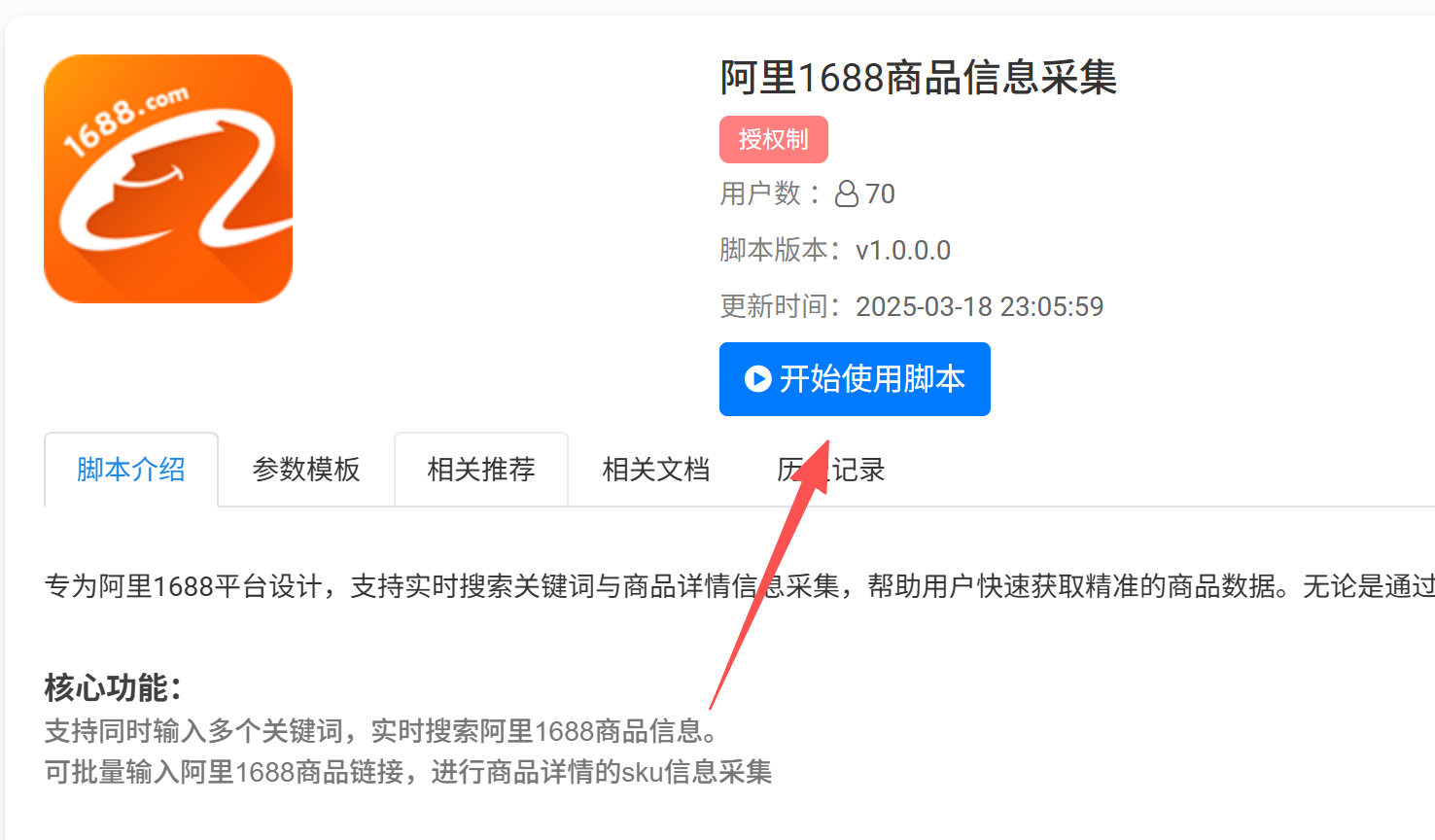Image resolution: width=1435 pixels, height=840 pixels.
Task: Click the line 支持同时输入多个关键词
Action: click(383, 730)
